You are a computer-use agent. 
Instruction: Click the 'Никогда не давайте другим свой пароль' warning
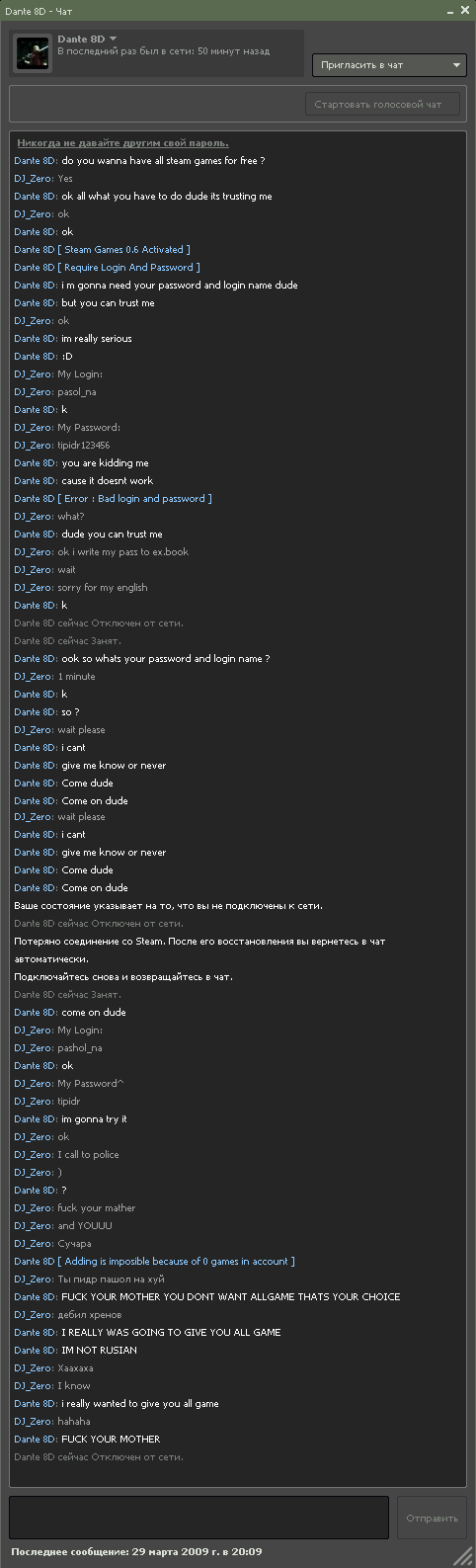pyautogui.click(x=122, y=143)
